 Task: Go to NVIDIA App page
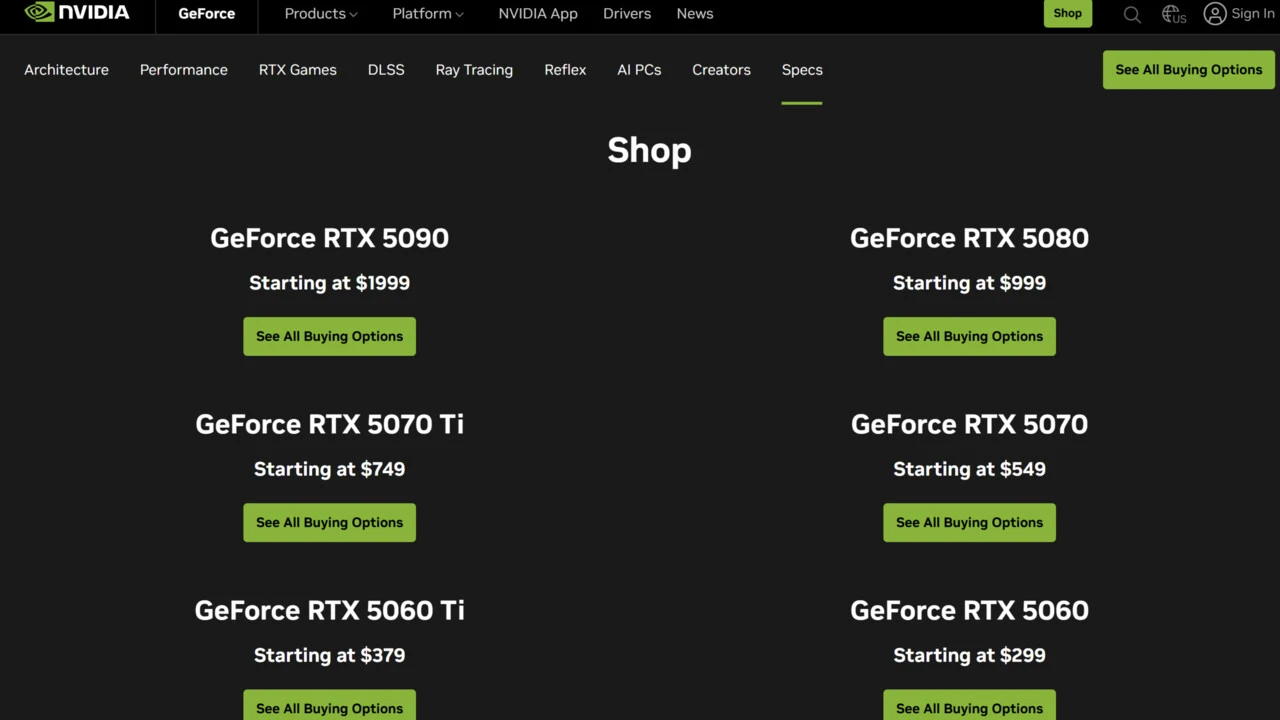click(538, 14)
